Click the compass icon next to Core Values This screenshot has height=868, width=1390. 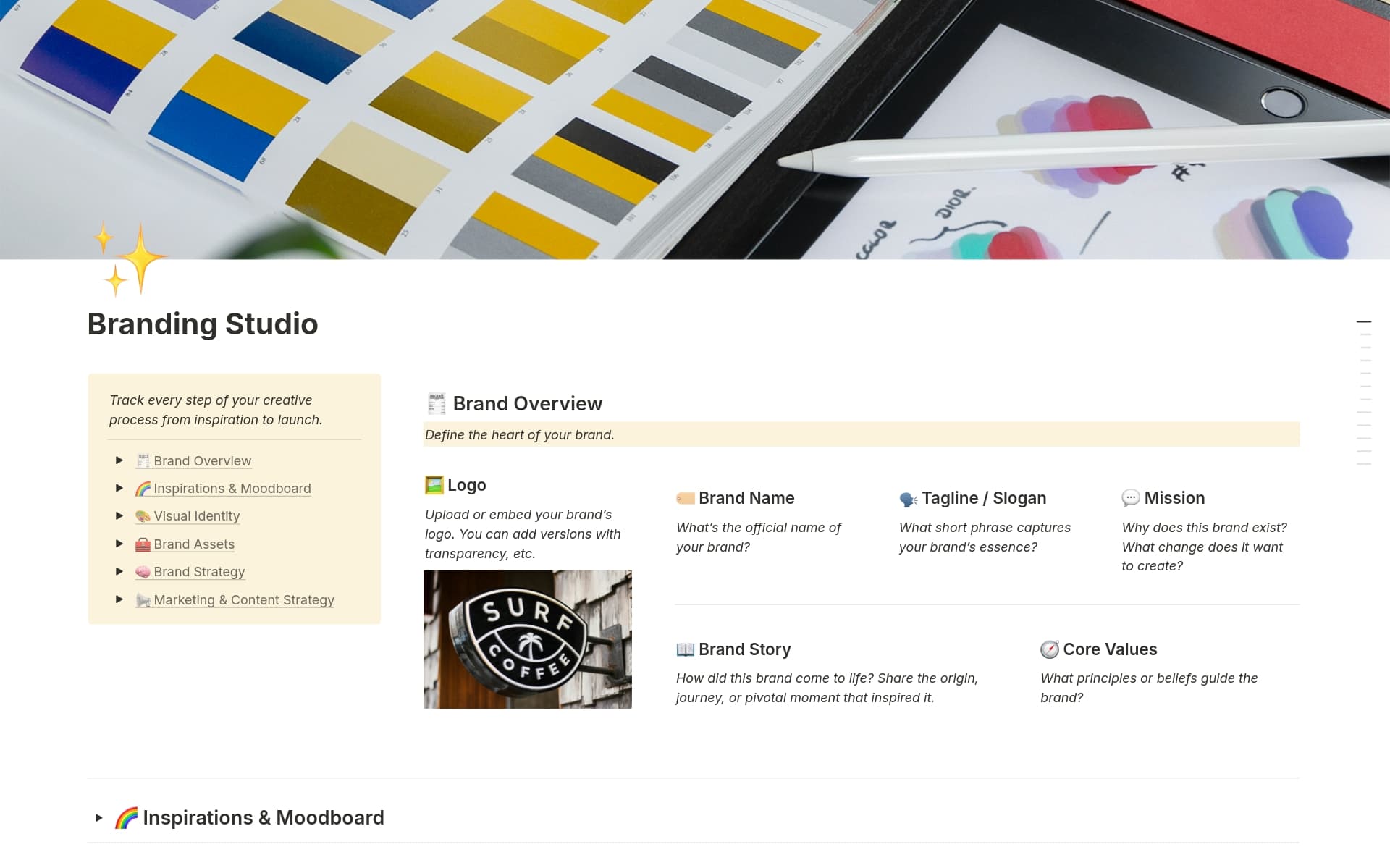point(1050,649)
